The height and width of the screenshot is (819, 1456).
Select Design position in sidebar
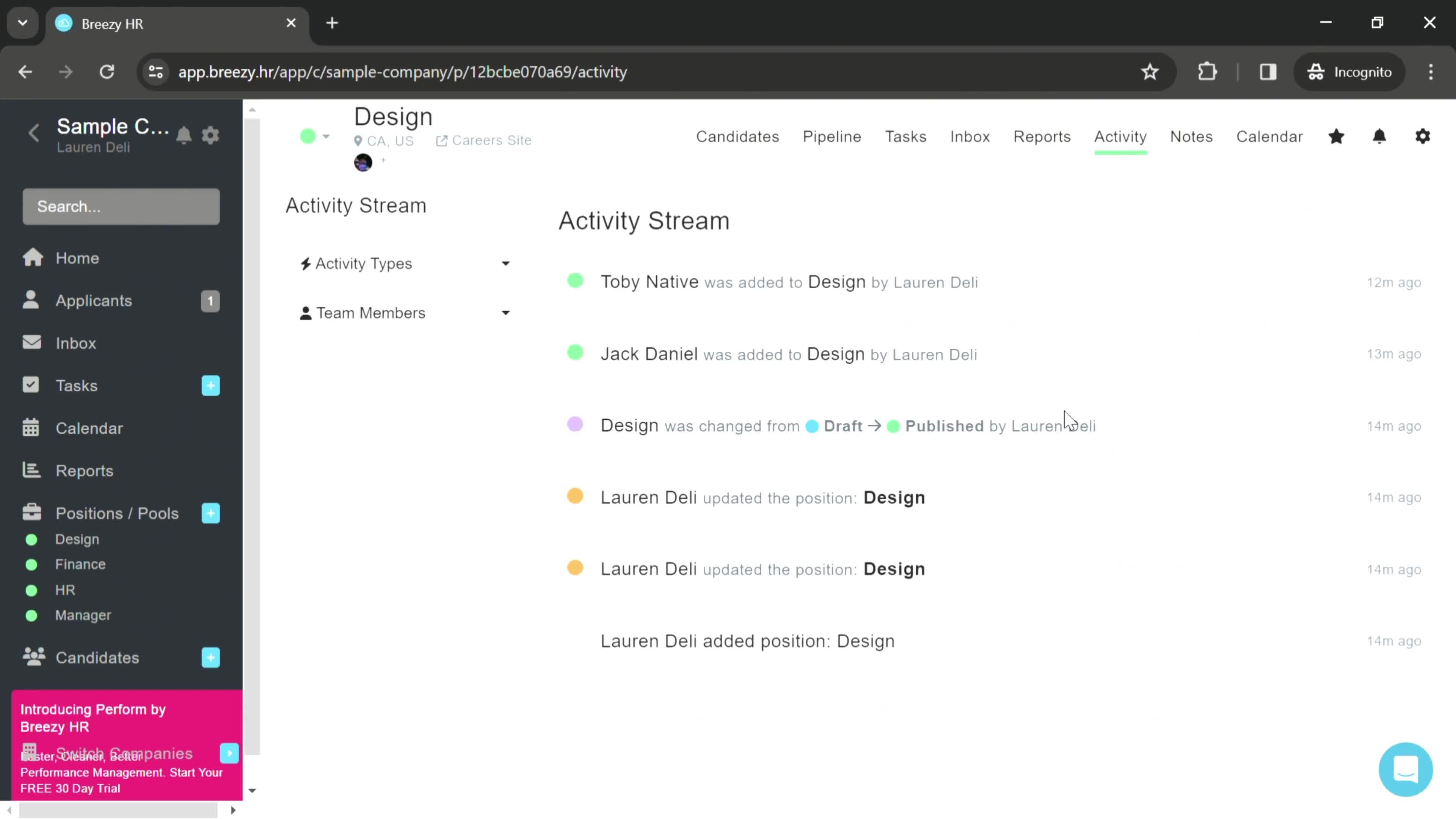[x=77, y=539]
